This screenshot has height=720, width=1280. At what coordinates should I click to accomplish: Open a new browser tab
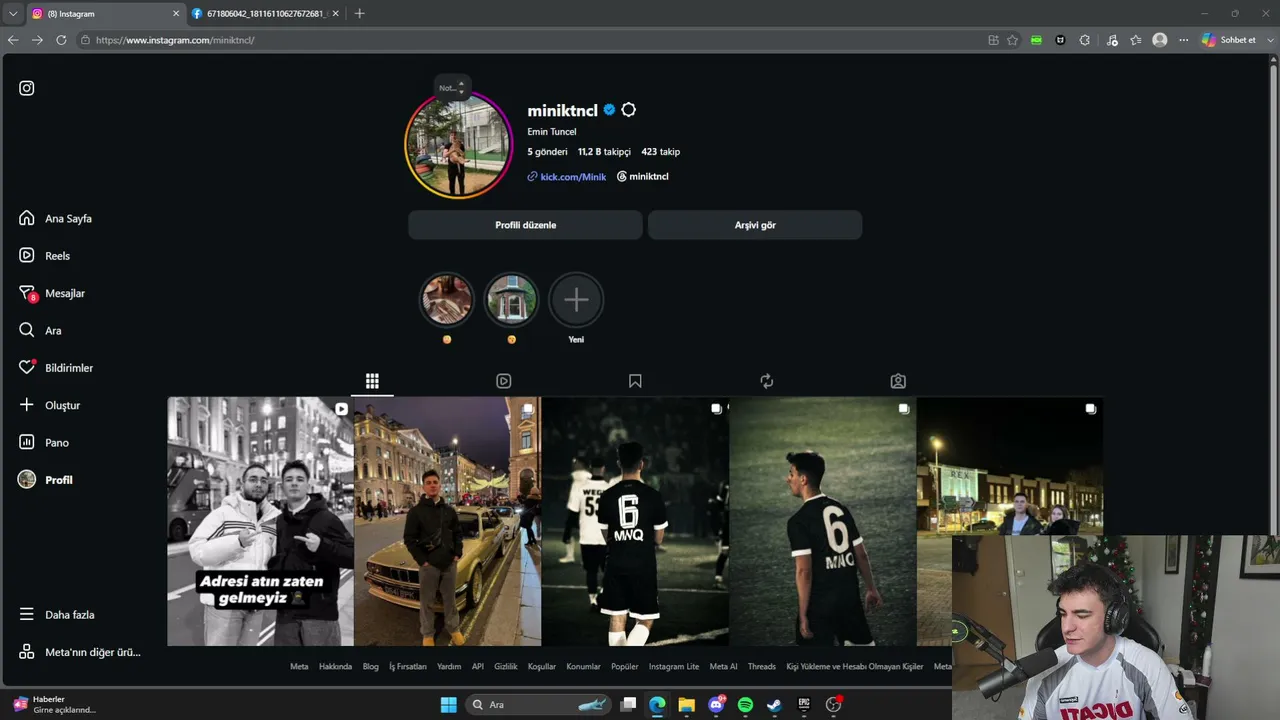[x=360, y=14]
